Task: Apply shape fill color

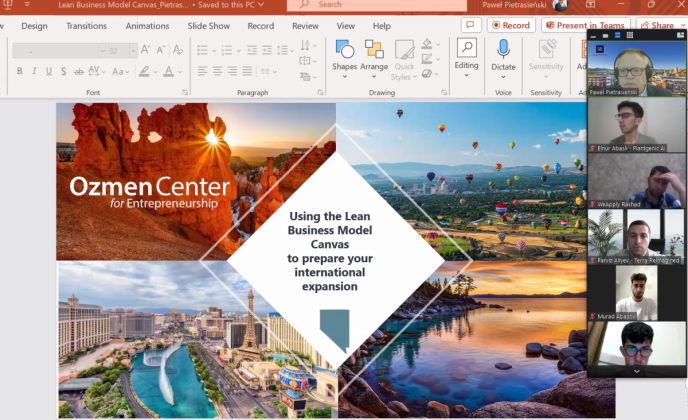Action: (x=427, y=43)
